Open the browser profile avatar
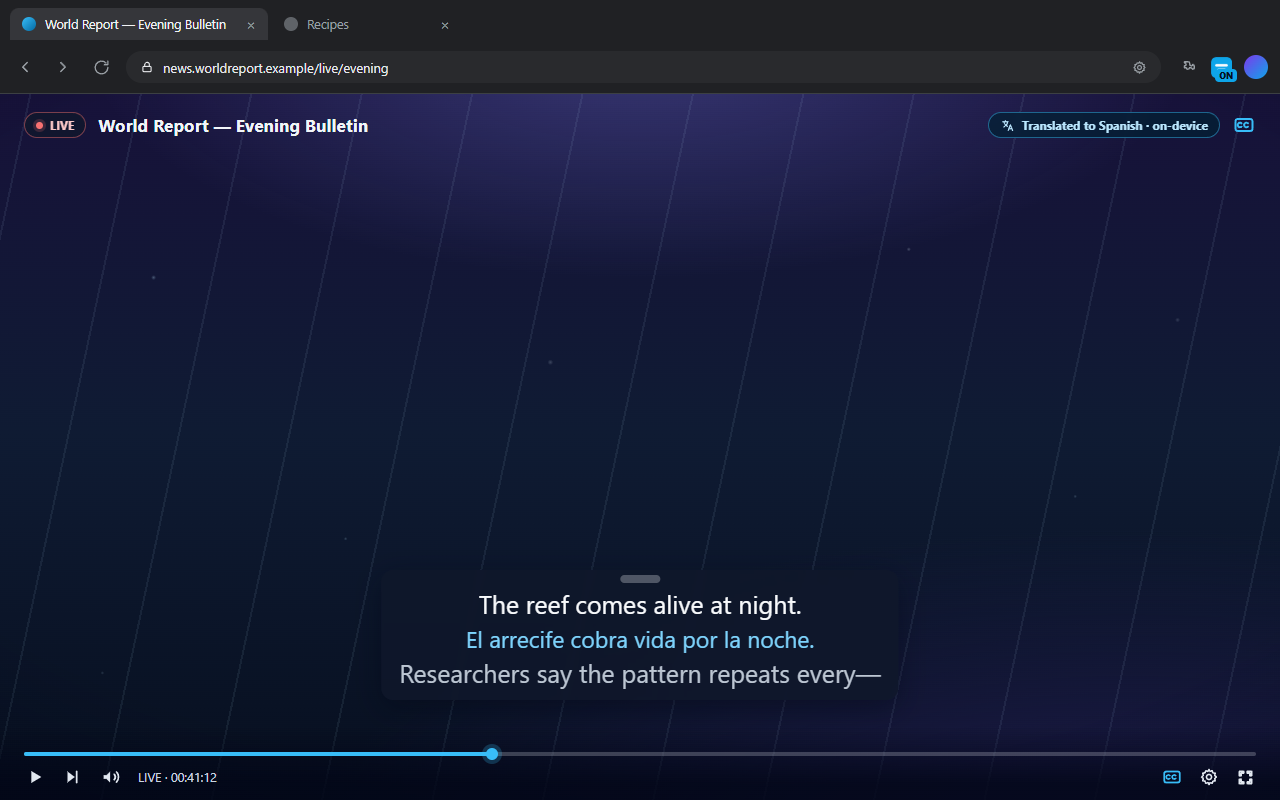 click(1255, 67)
